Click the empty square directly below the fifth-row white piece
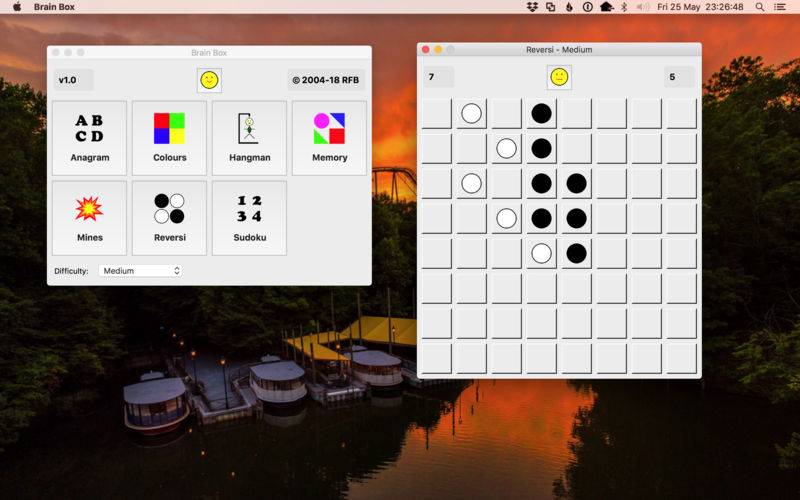The width and height of the screenshot is (800, 500). point(541,288)
